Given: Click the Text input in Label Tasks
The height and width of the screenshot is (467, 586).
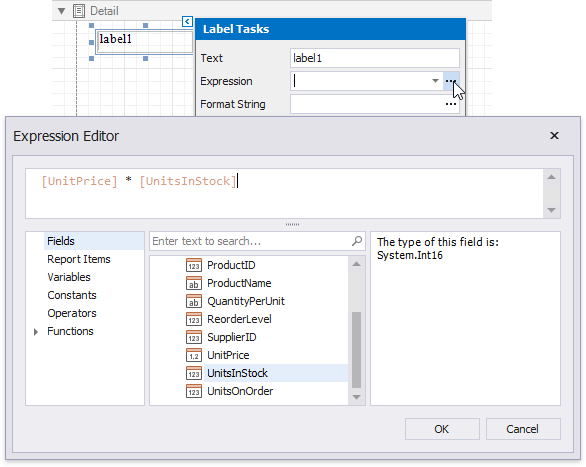Looking at the screenshot, I should (375, 58).
